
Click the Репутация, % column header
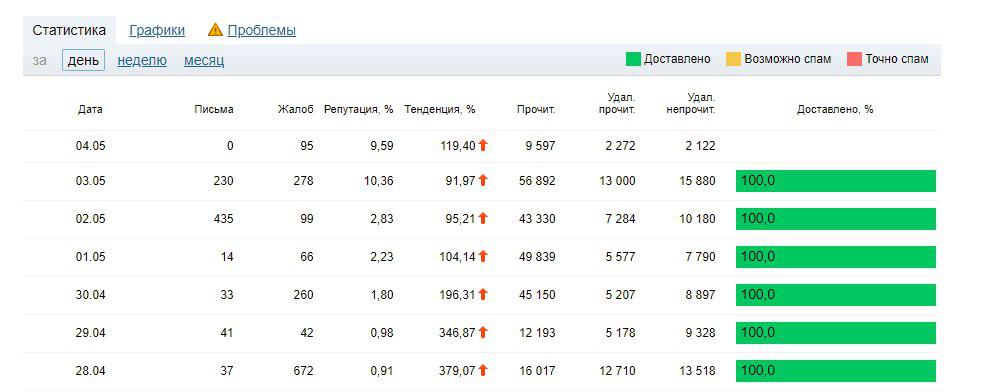pos(359,109)
